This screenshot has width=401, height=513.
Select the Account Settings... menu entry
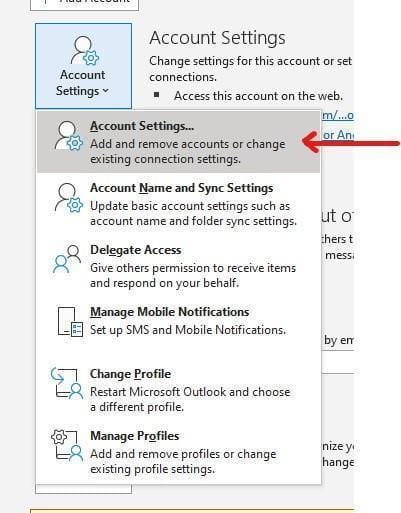coord(178,142)
